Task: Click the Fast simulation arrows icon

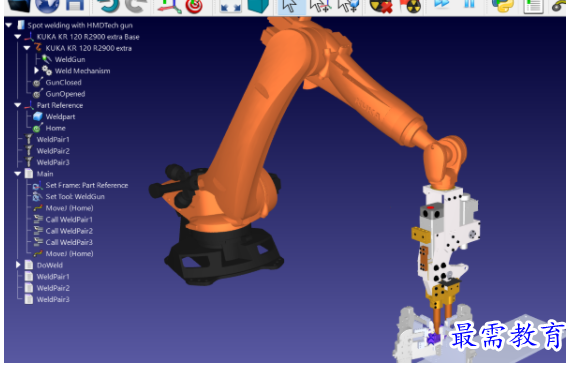Action: pos(441,4)
